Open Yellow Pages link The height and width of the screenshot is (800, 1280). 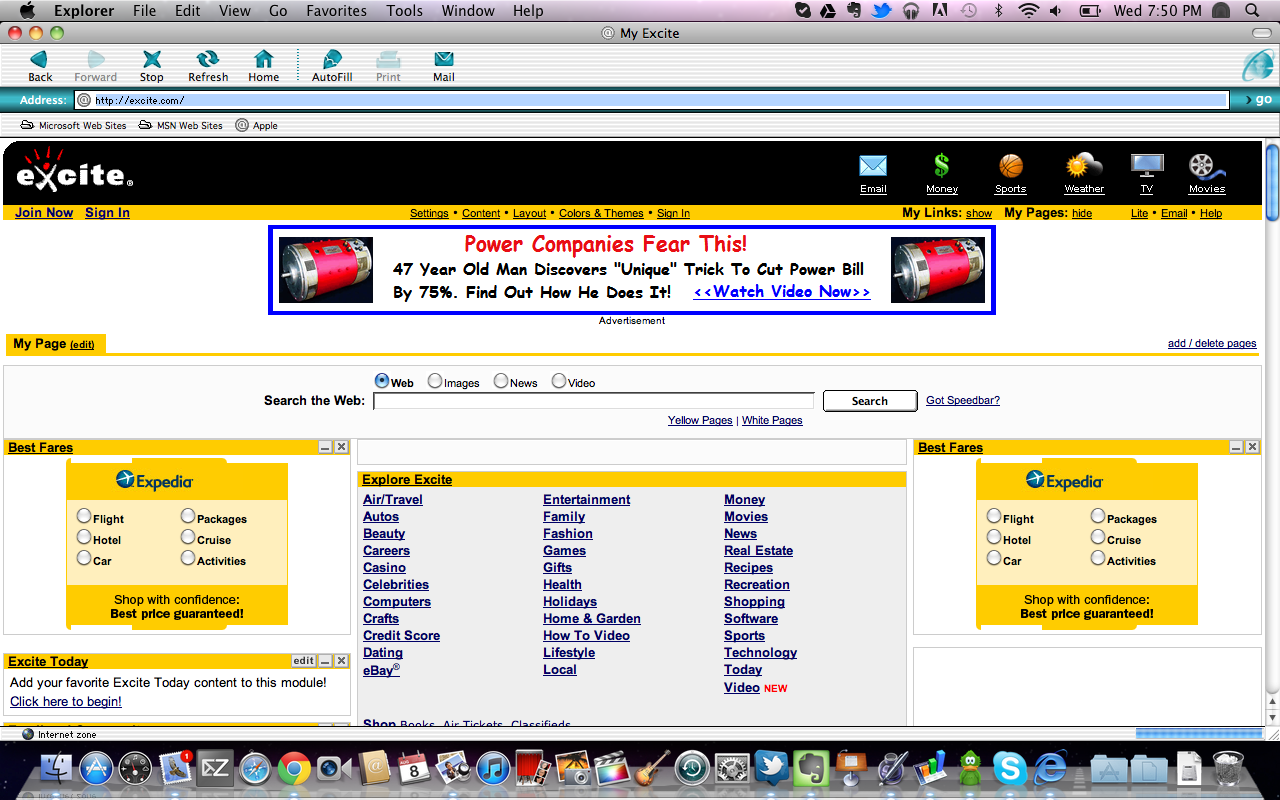pyautogui.click(x=699, y=420)
